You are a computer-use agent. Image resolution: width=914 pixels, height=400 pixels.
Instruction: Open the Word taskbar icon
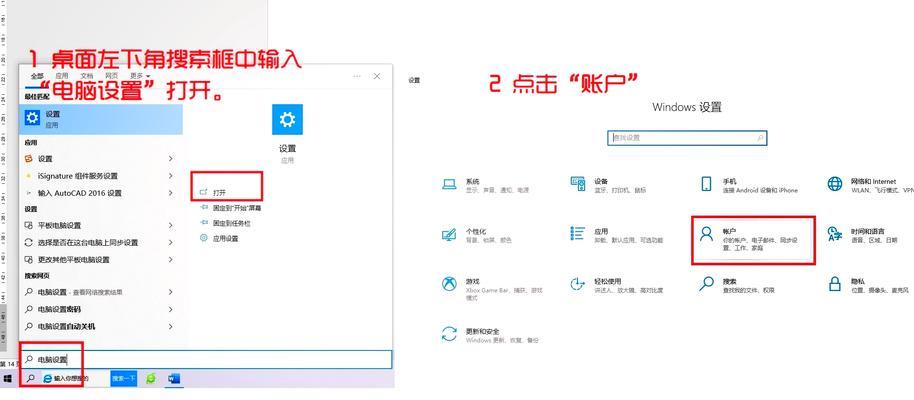point(174,379)
